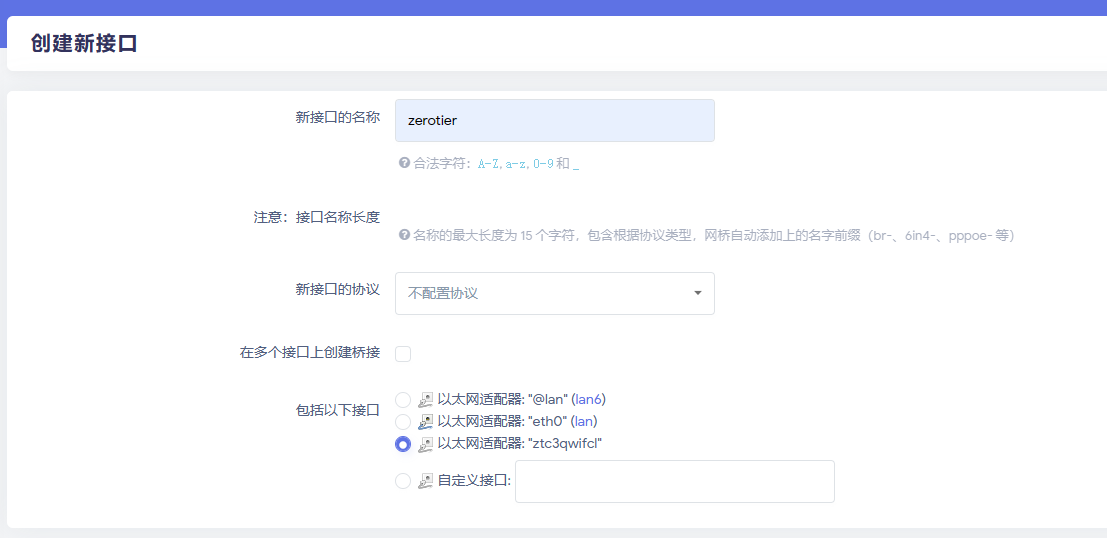
Task: Click the 自定义接口 label text
Action: (473, 480)
